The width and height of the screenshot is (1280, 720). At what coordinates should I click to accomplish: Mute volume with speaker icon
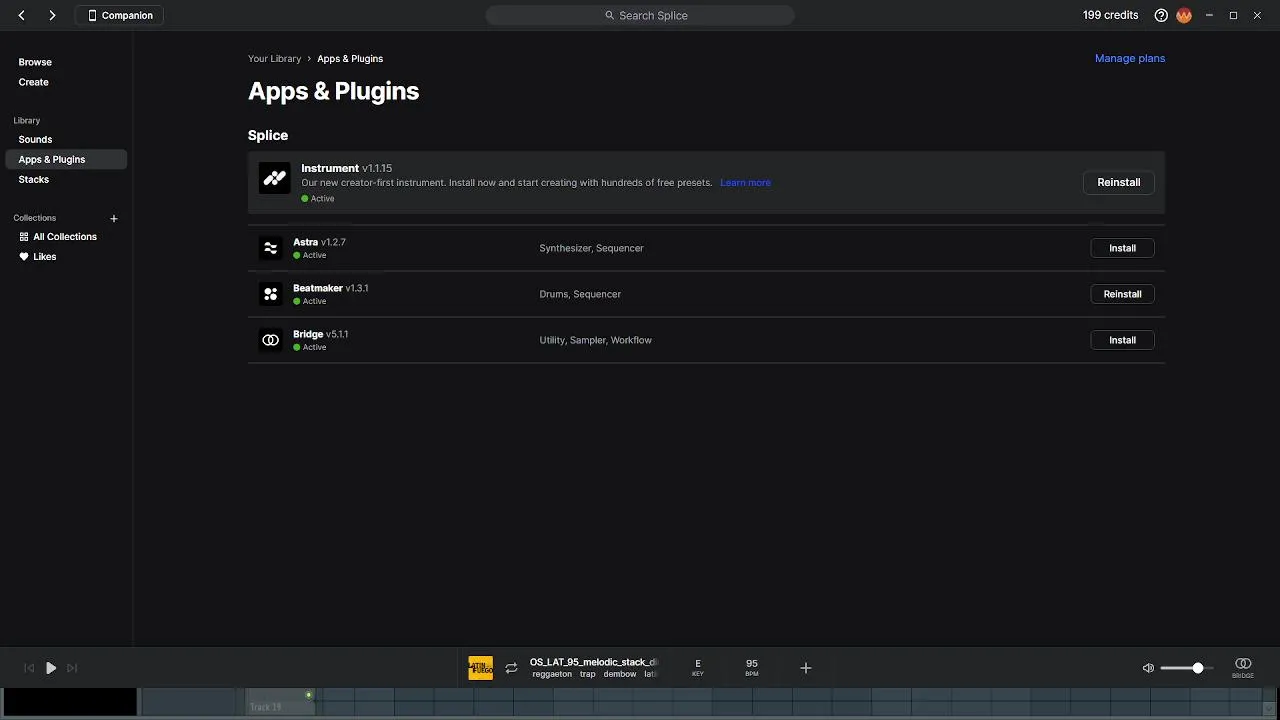[x=1148, y=668]
